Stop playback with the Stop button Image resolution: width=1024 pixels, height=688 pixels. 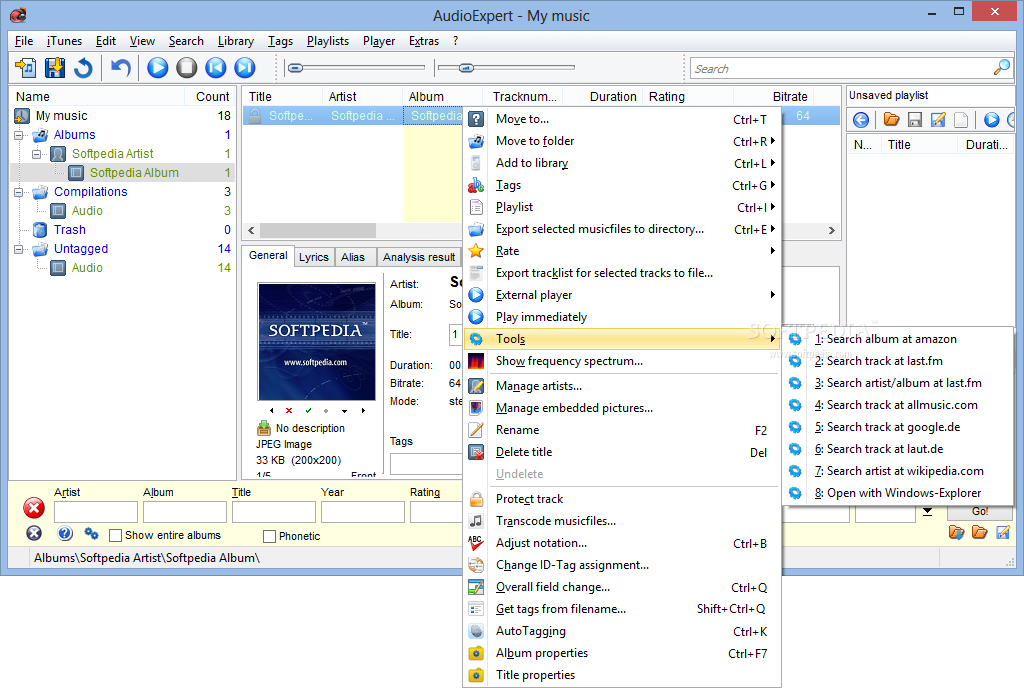(186, 67)
